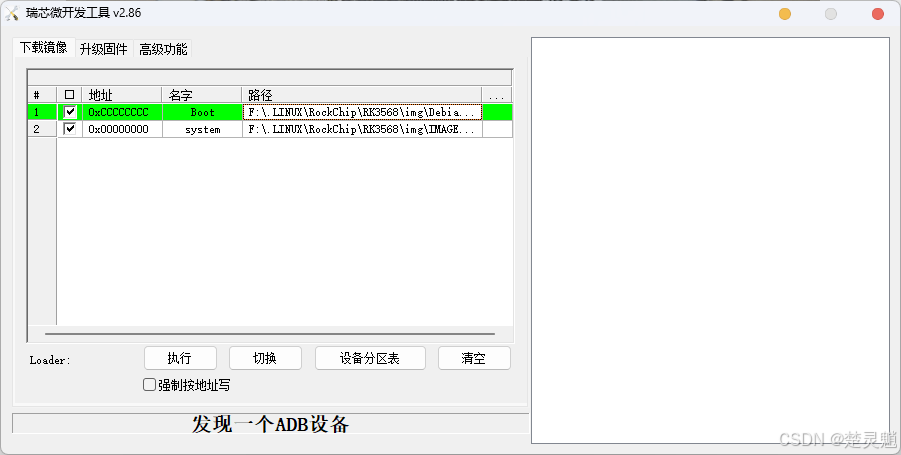Select the system name cell
The height and width of the screenshot is (455, 901).
[202, 129]
